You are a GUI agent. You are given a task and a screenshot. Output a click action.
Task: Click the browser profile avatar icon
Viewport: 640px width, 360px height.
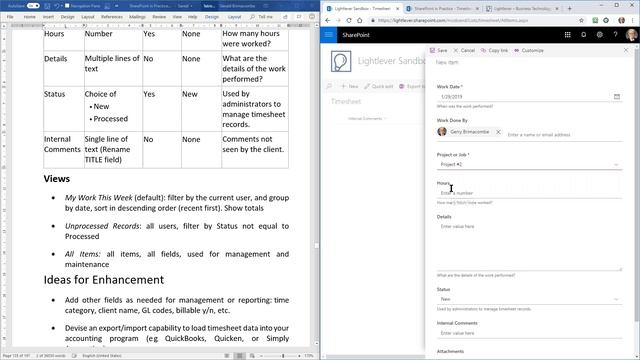tap(622, 20)
